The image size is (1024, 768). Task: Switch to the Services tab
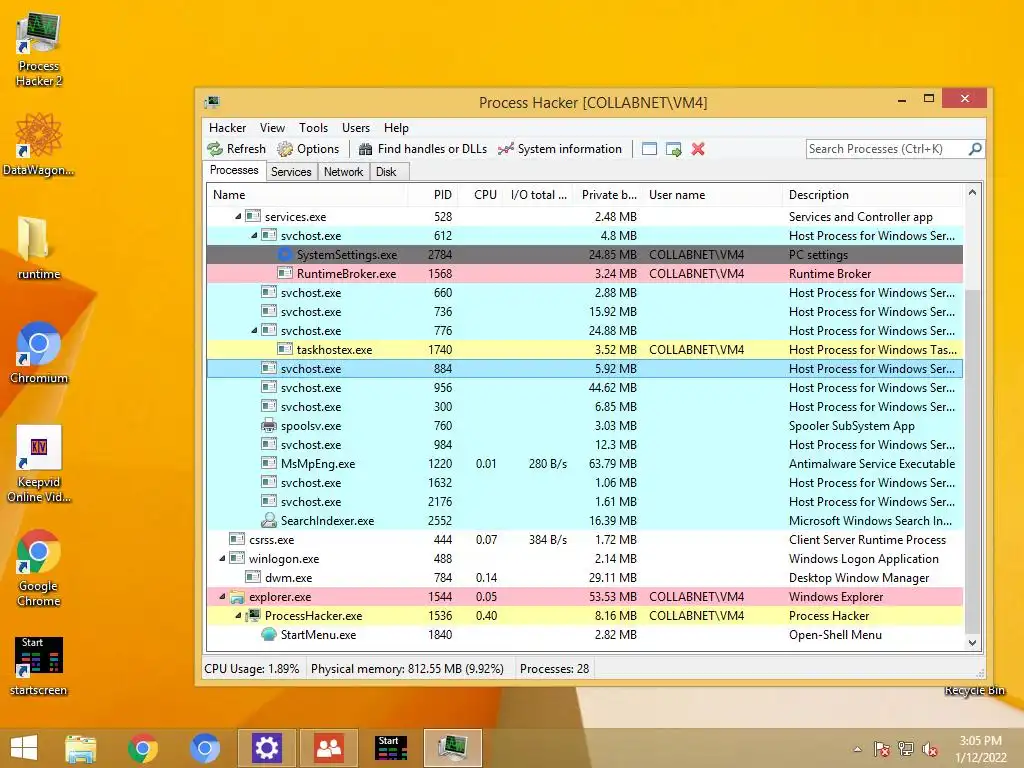click(291, 172)
